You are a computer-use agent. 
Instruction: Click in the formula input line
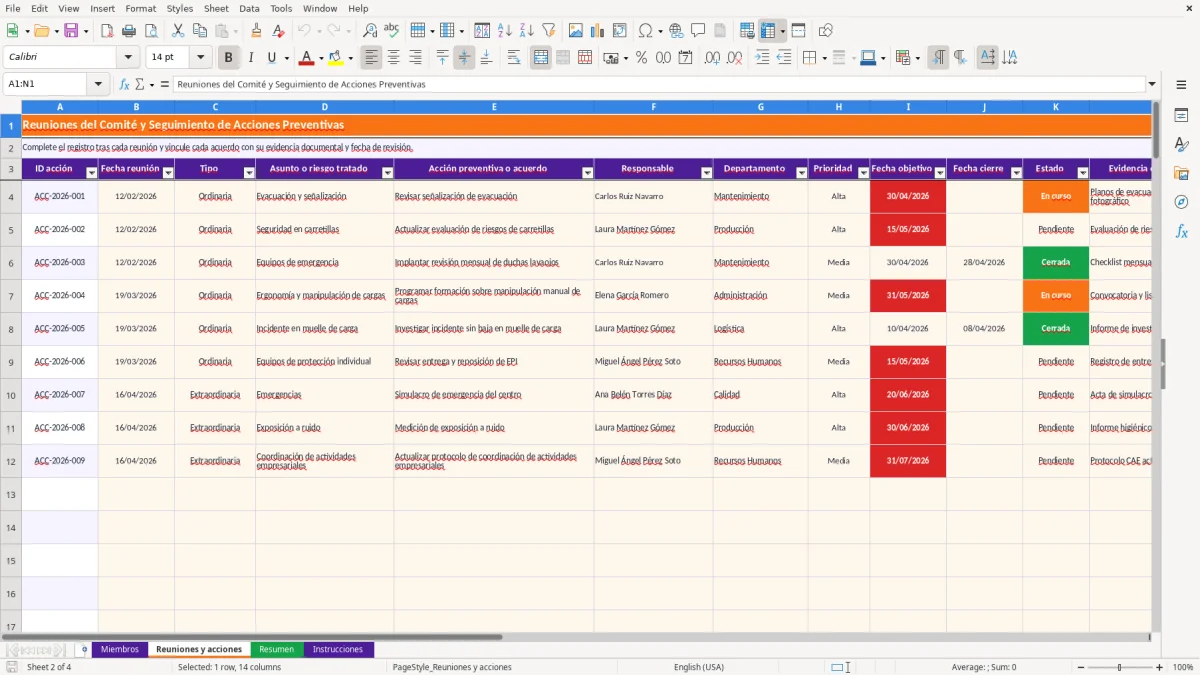(658, 85)
